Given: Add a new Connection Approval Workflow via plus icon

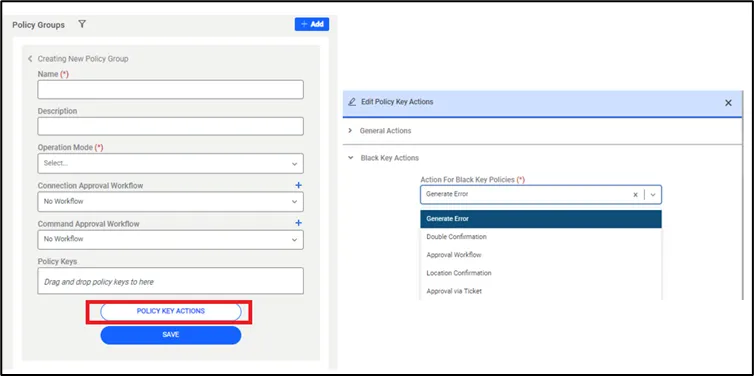Looking at the screenshot, I should 298,185.
